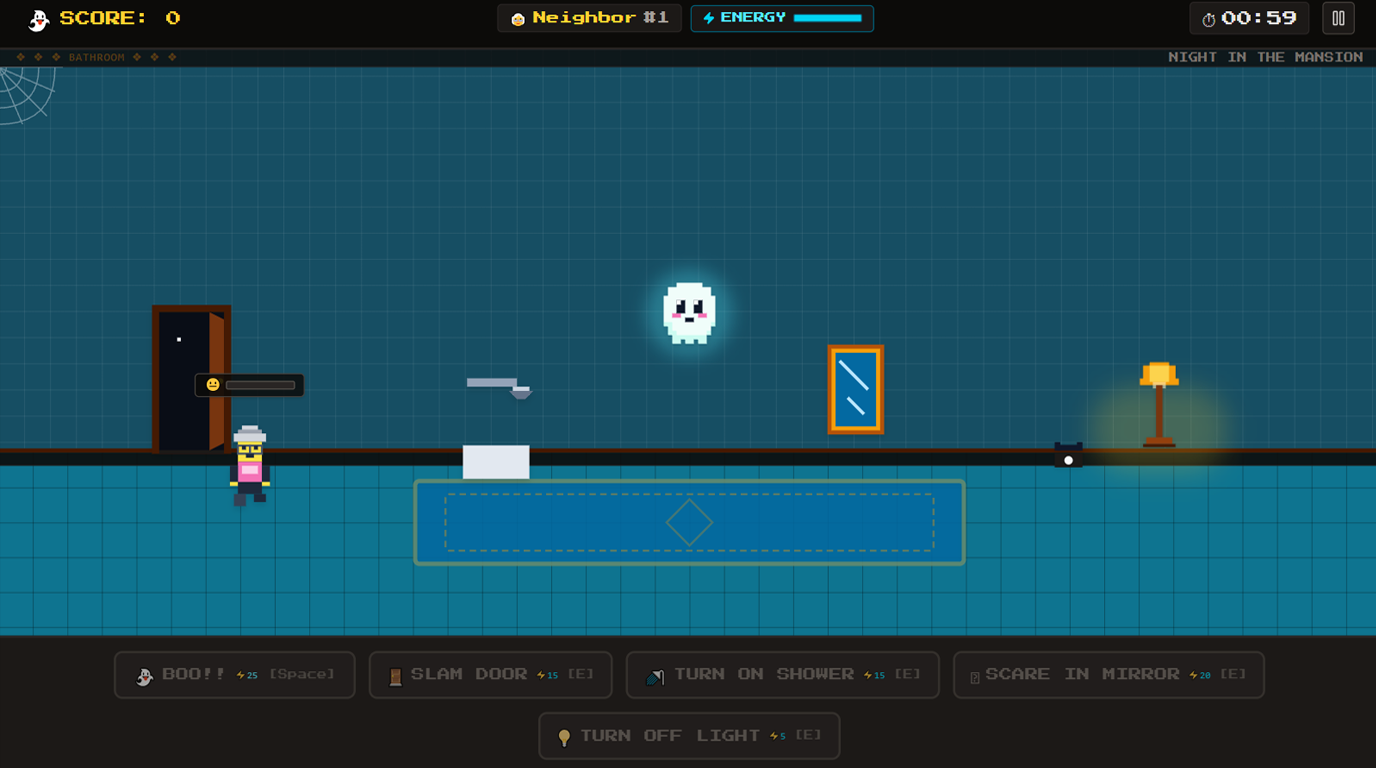The image size is (1376, 768).
Task: Click the BATHROOM room label
Action: coord(97,57)
